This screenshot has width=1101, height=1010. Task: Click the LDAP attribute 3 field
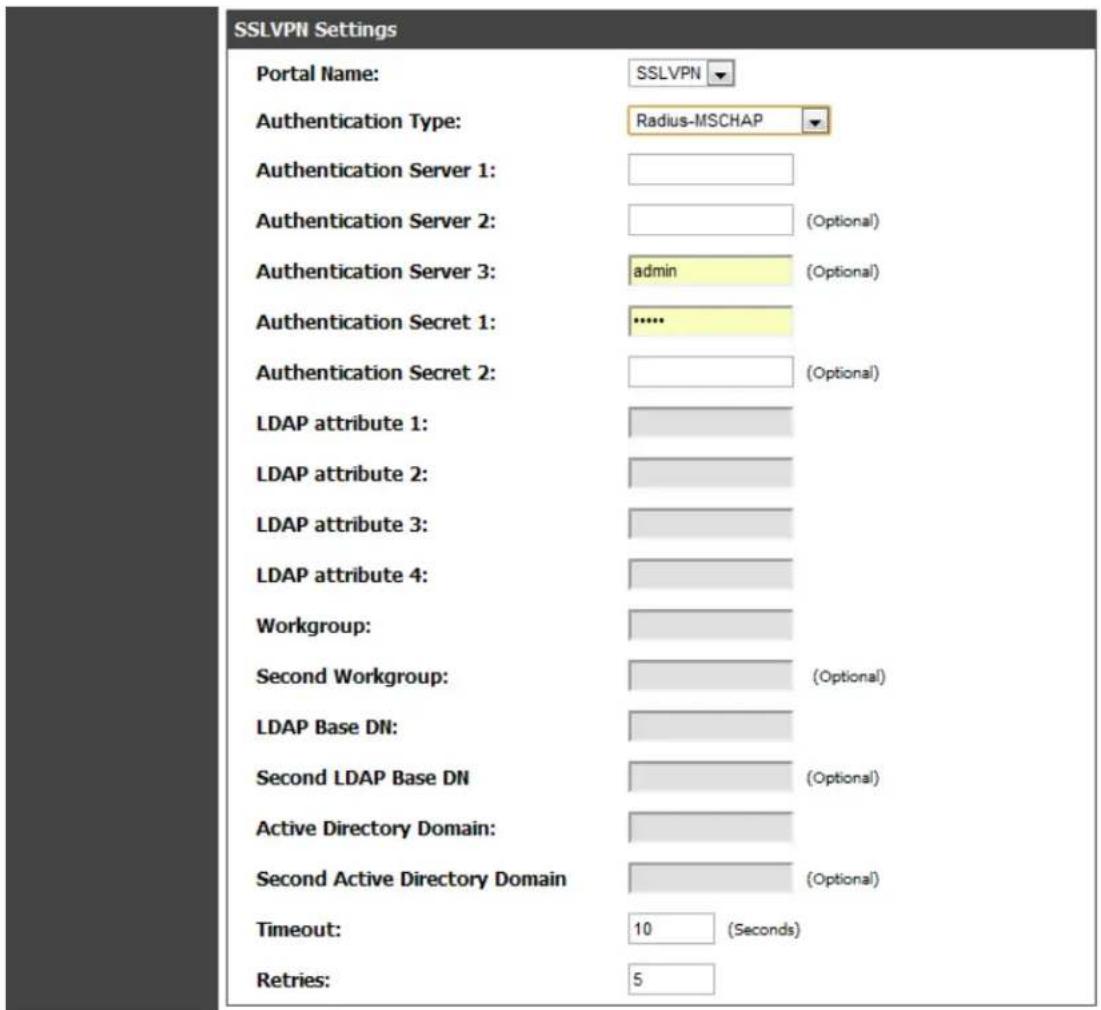coord(711,524)
